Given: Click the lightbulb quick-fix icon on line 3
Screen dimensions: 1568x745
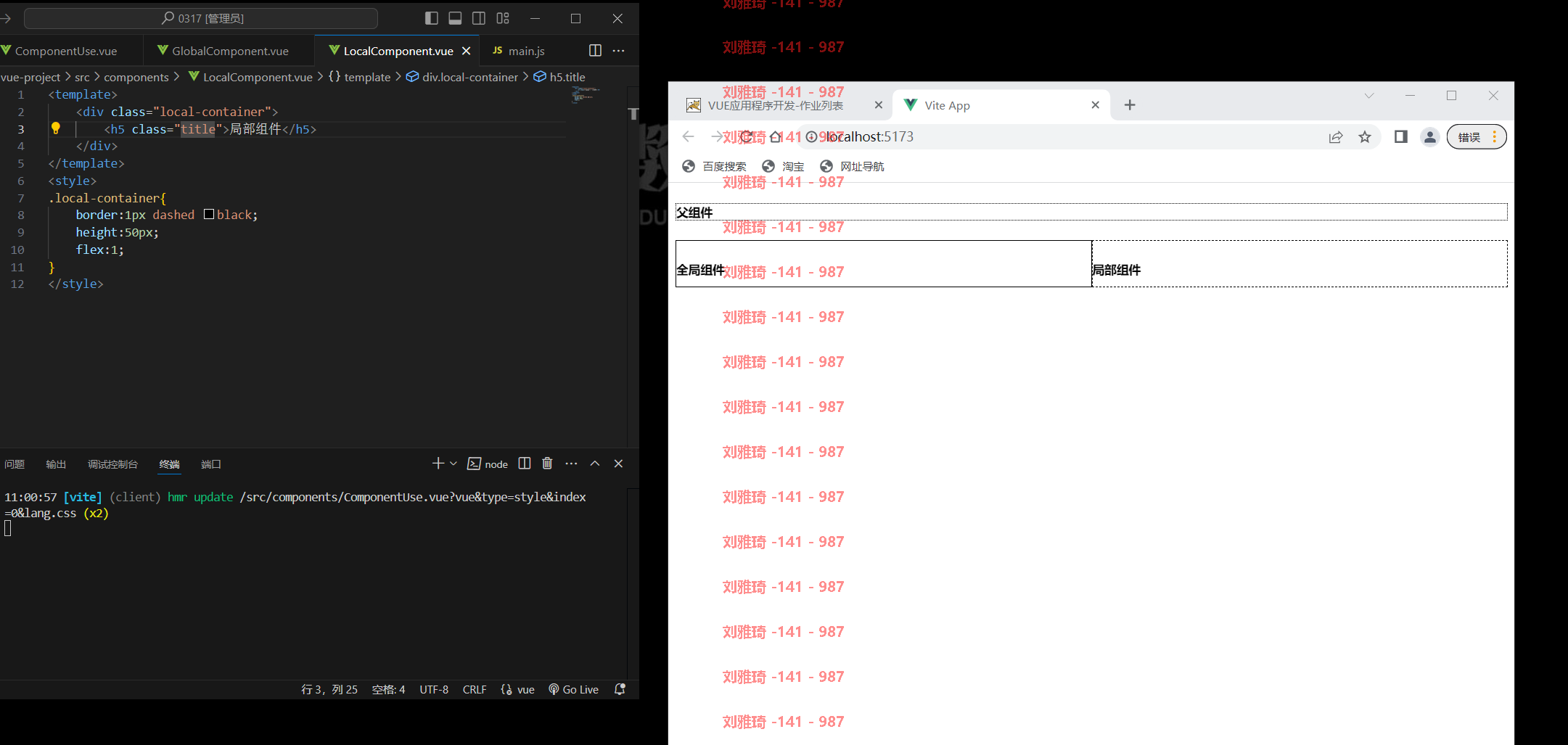Looking at the screenshot, I should click(56, 128).
